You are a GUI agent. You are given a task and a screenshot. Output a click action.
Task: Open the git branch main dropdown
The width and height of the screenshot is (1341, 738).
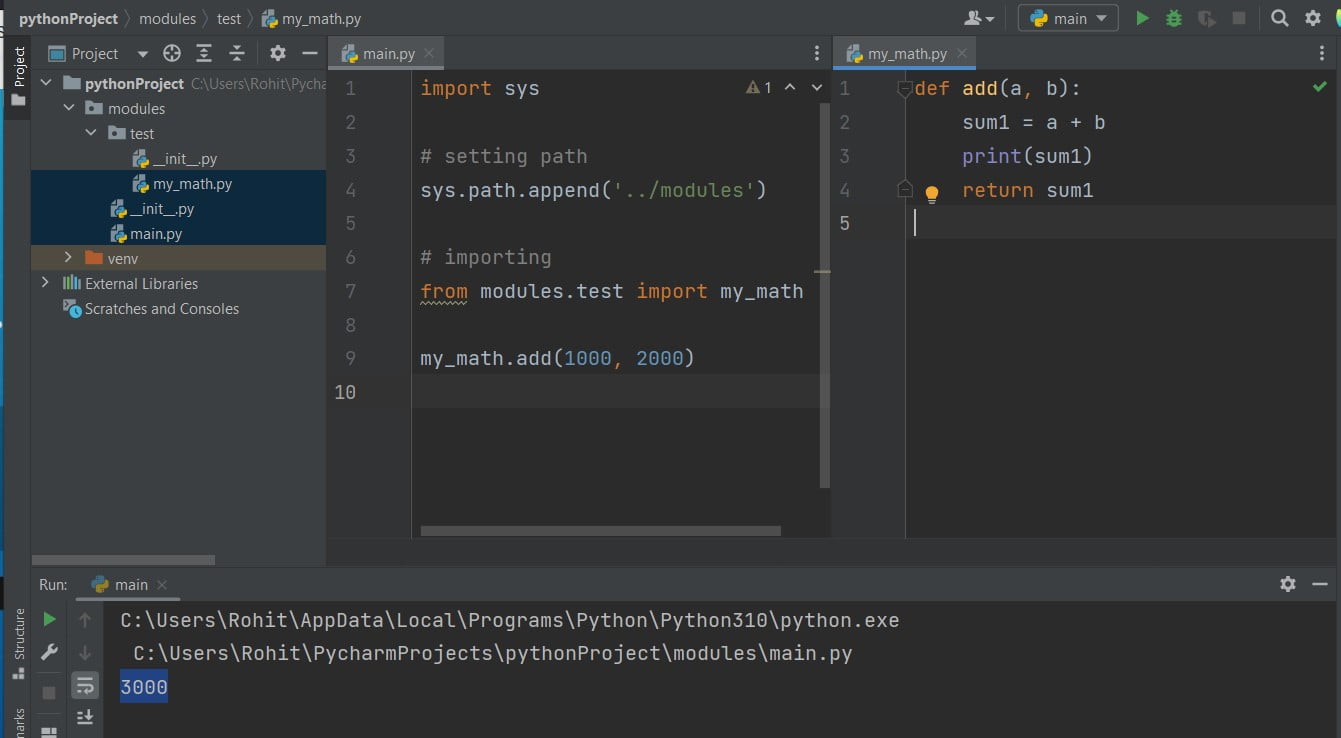[1067, 17]
